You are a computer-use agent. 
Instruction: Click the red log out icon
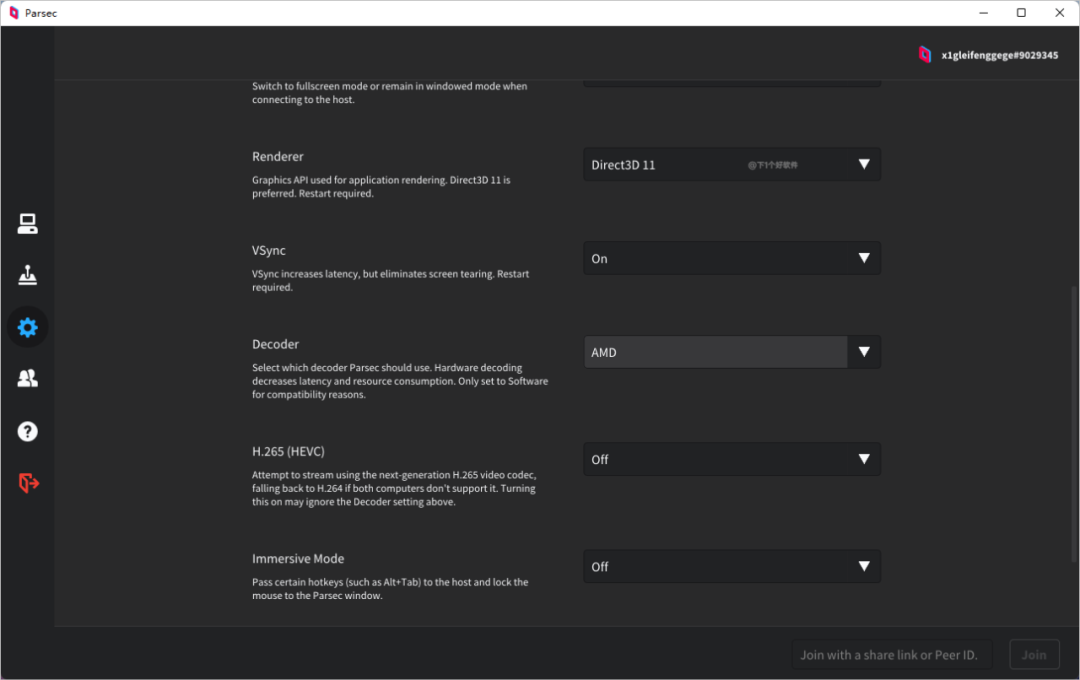point(28,483)
